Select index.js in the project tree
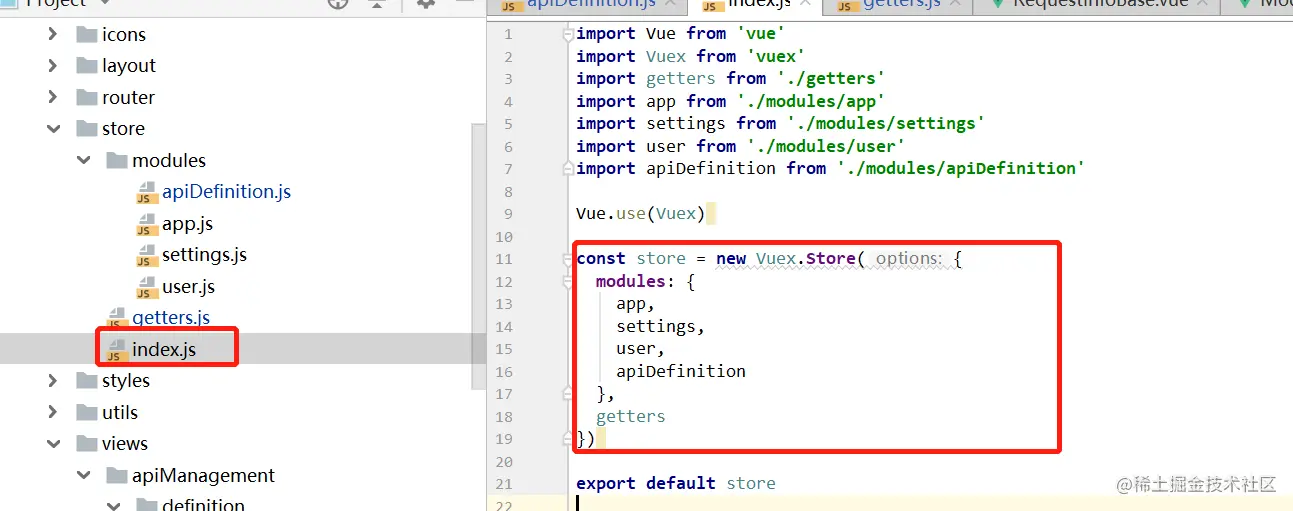 164,350
